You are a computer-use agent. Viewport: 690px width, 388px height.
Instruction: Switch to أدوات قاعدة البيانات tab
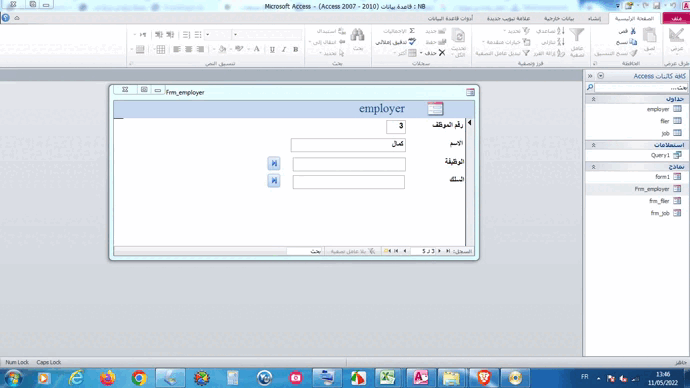pos(450,18)
